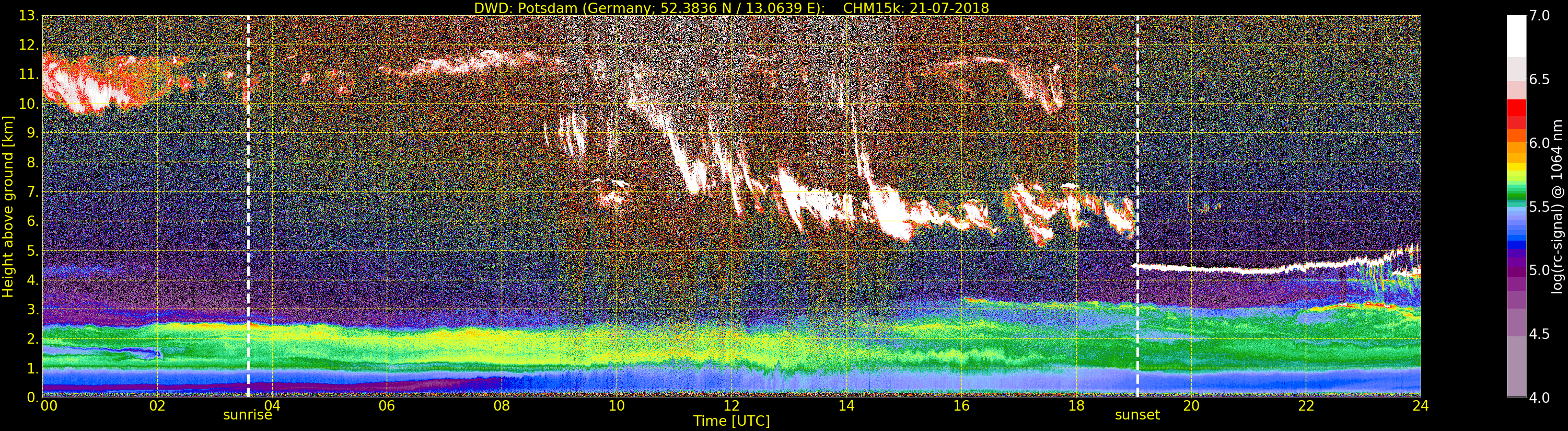Select the white 7.0 colorbar segment
The image size is (1568, 431).
(1516, 36)
